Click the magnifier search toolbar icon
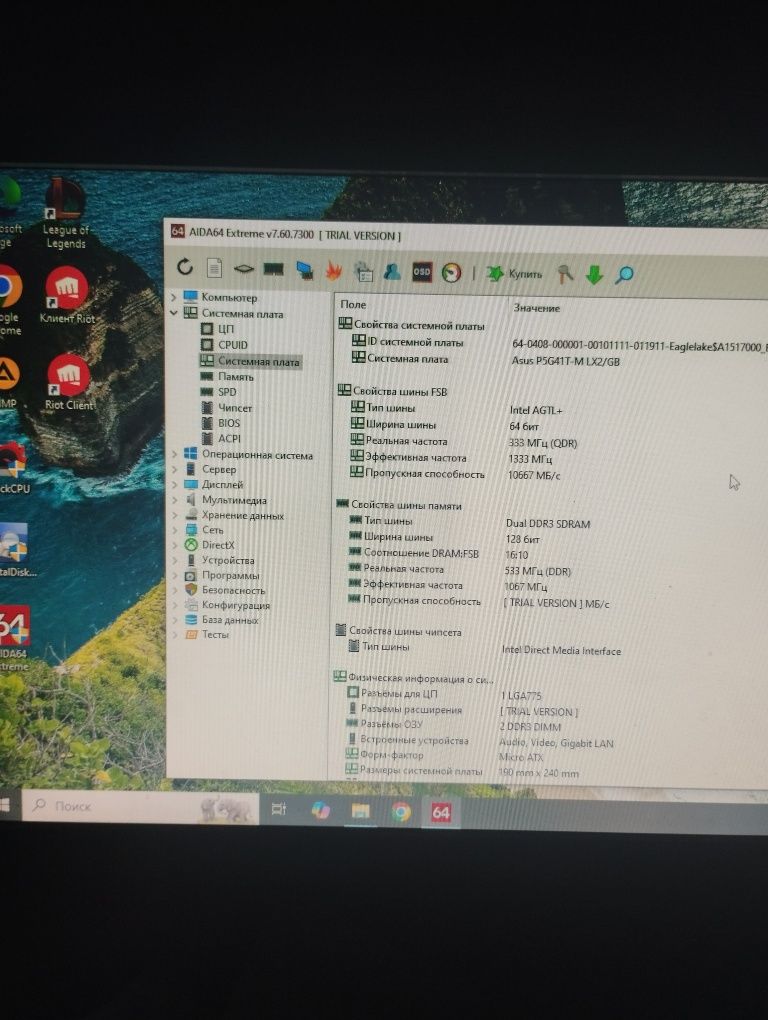Viewport: 768px width, 1020px height. click(624, 275)
